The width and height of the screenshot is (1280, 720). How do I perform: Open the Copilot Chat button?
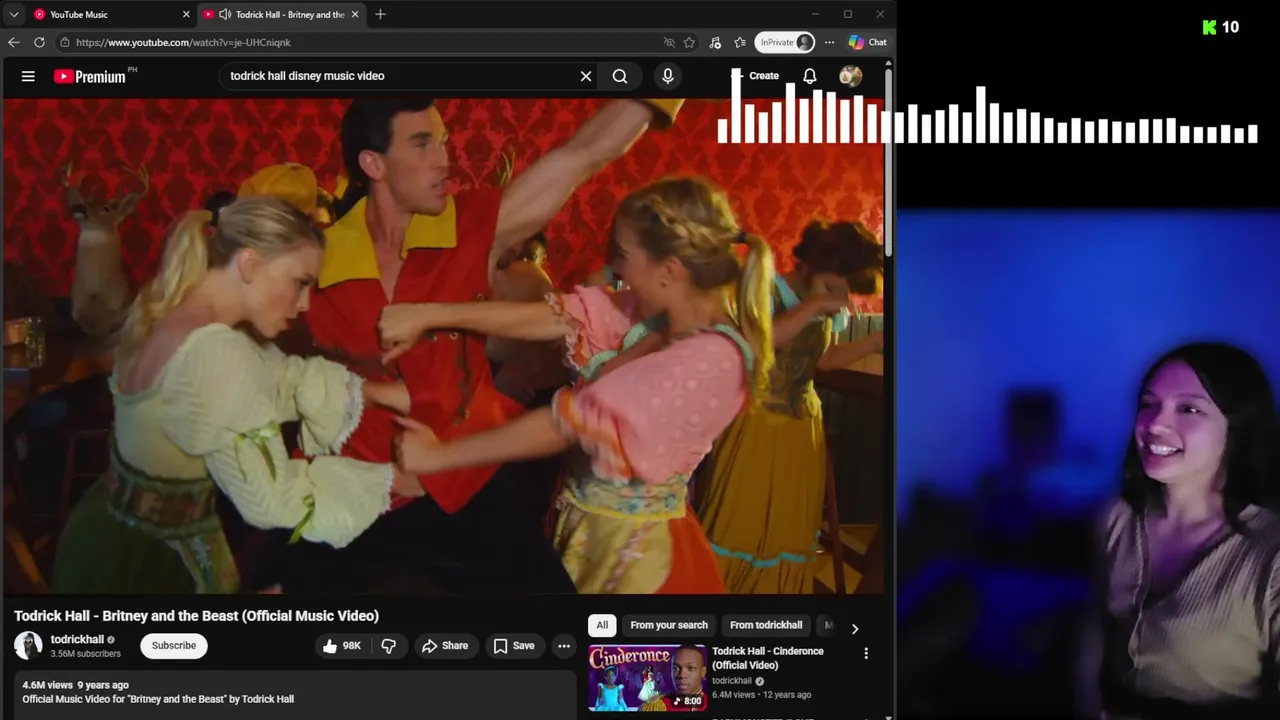[867, 42]
